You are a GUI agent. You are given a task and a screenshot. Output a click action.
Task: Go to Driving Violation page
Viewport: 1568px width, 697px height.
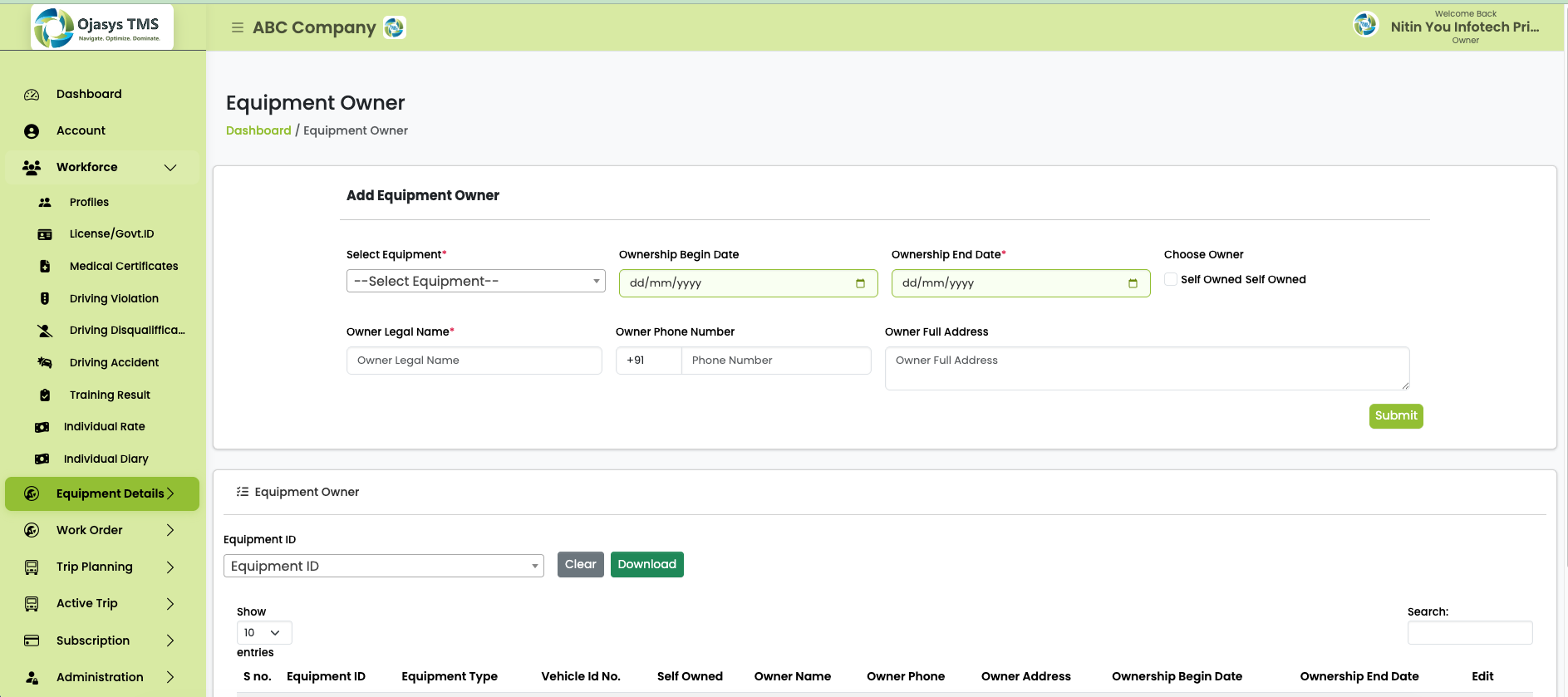[114, 299]
